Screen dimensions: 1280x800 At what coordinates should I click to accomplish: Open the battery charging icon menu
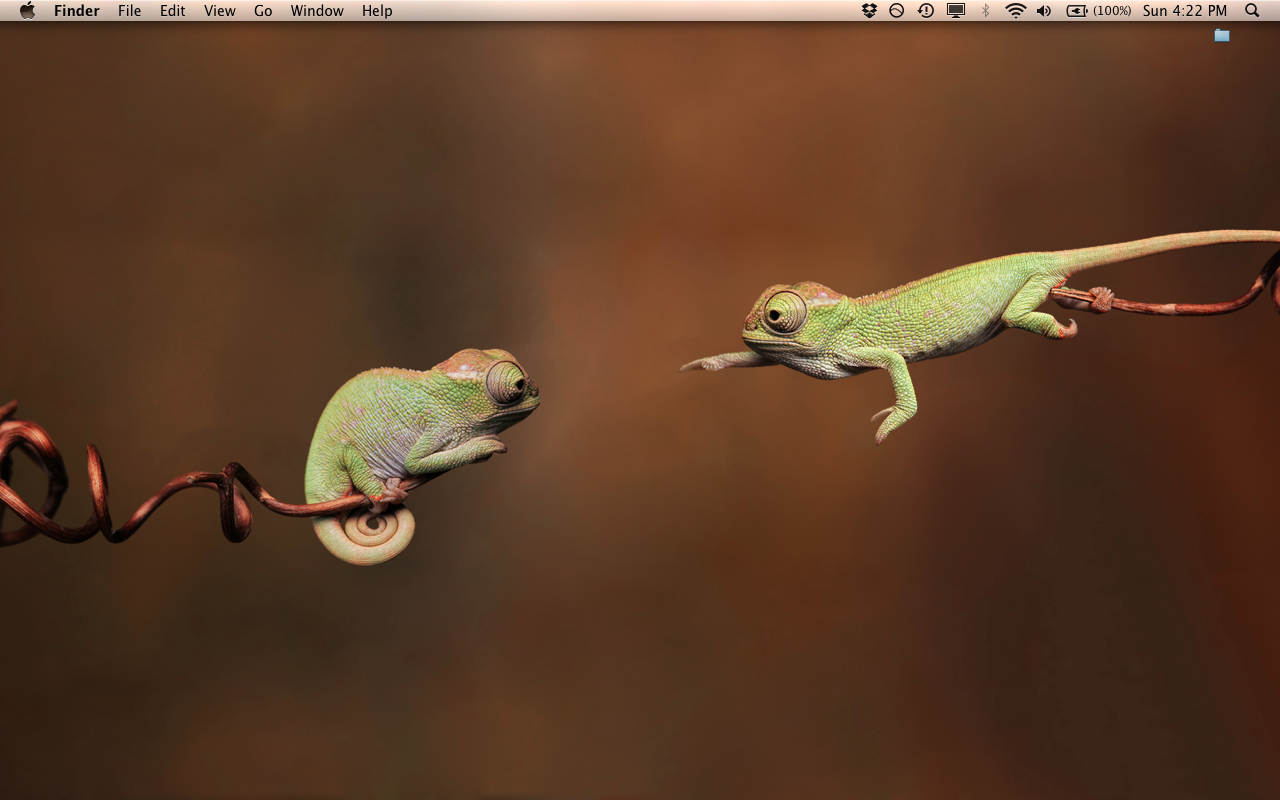coord(1077,11)
